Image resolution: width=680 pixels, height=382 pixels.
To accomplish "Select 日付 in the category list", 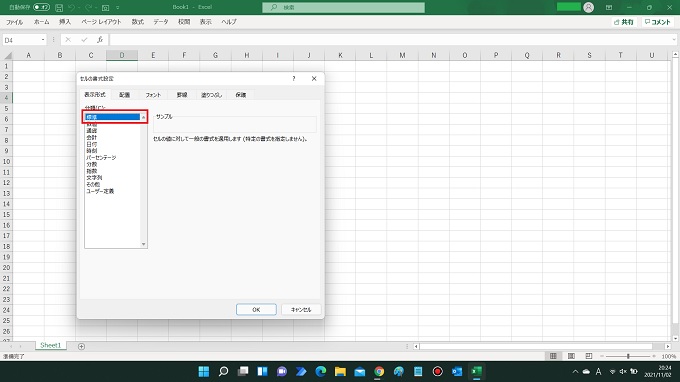I will [x=92, y=144].
